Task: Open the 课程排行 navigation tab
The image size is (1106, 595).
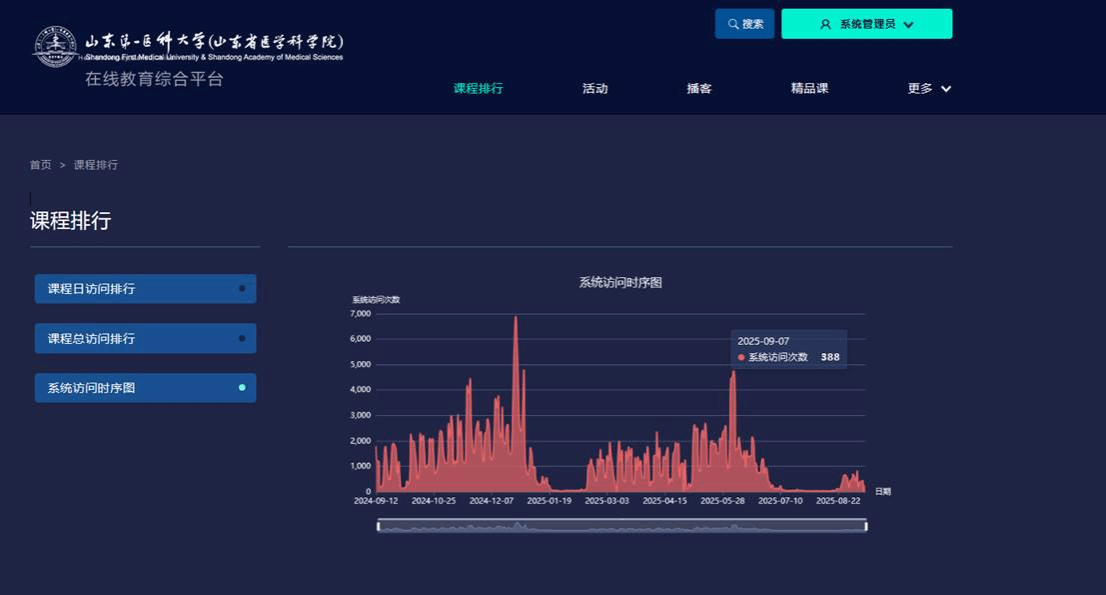Action: (478, 88)
